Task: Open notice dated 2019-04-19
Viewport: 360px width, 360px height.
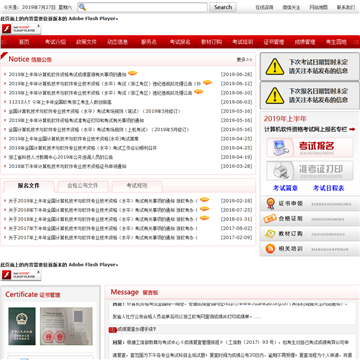Action: point(61,157)
